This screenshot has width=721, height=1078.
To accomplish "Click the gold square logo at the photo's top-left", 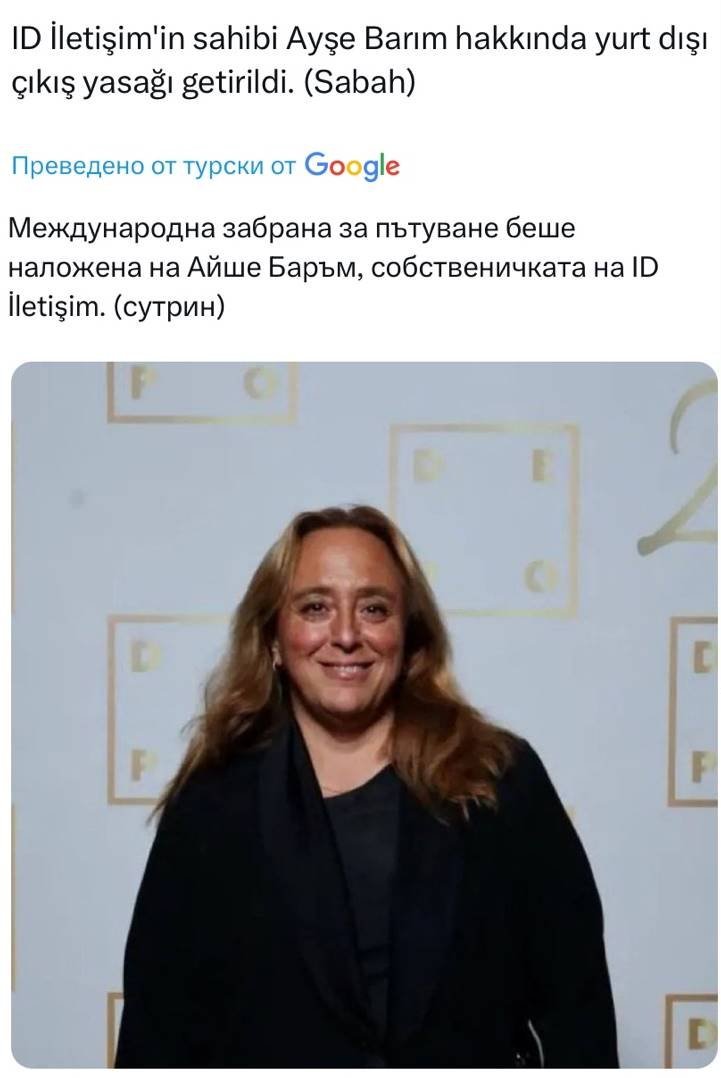I will [202, 392].
